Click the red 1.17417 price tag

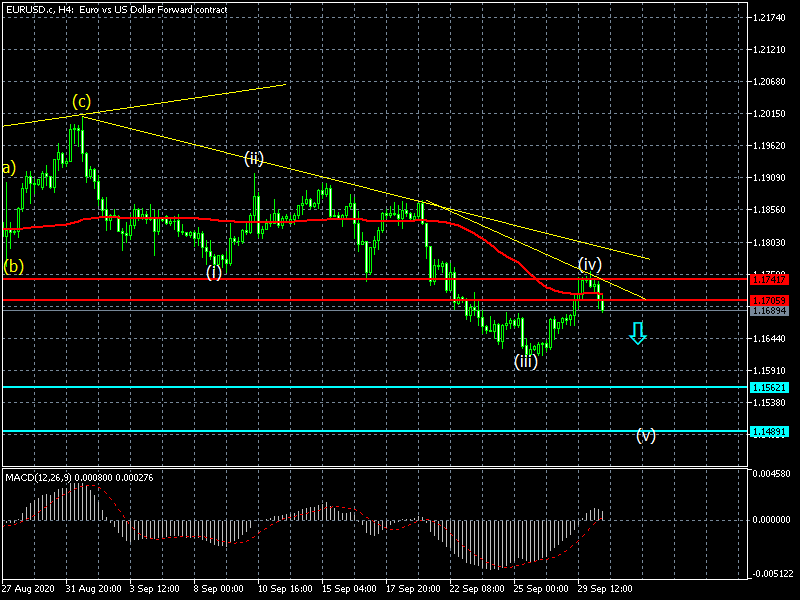click(769, 279)
